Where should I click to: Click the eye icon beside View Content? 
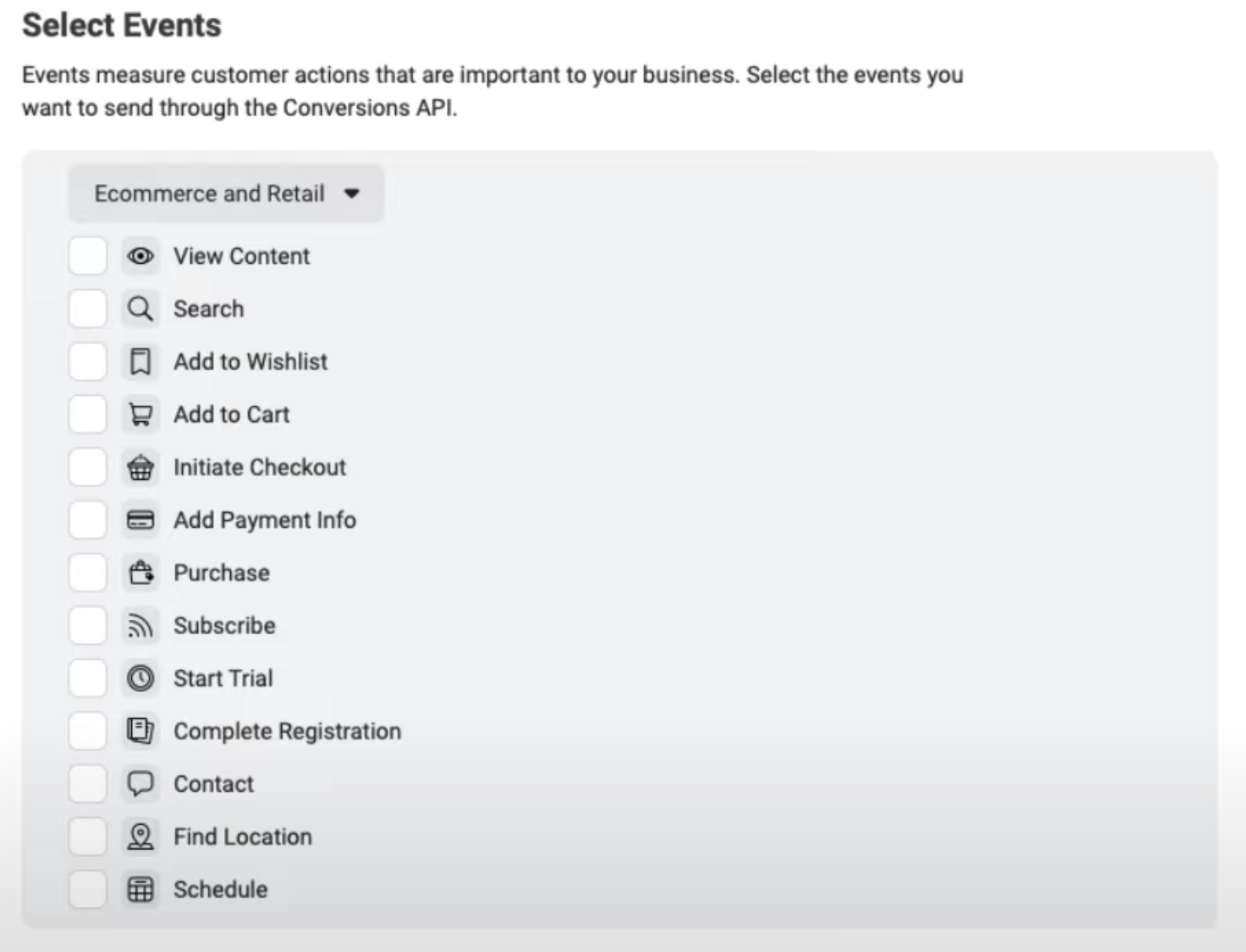[141, 256]
